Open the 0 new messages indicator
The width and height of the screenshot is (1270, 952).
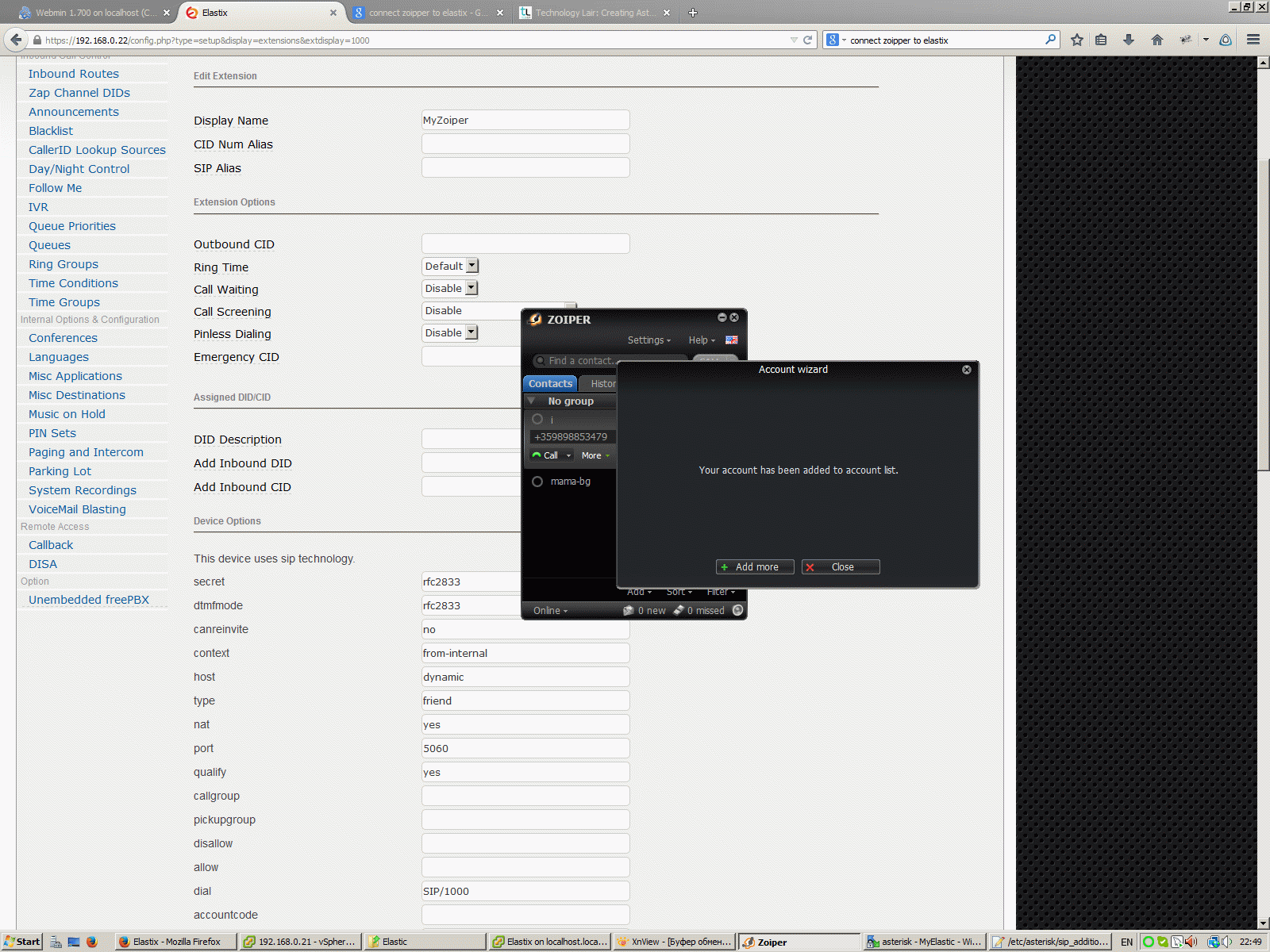pyautogui.click(x=645, y=611)
